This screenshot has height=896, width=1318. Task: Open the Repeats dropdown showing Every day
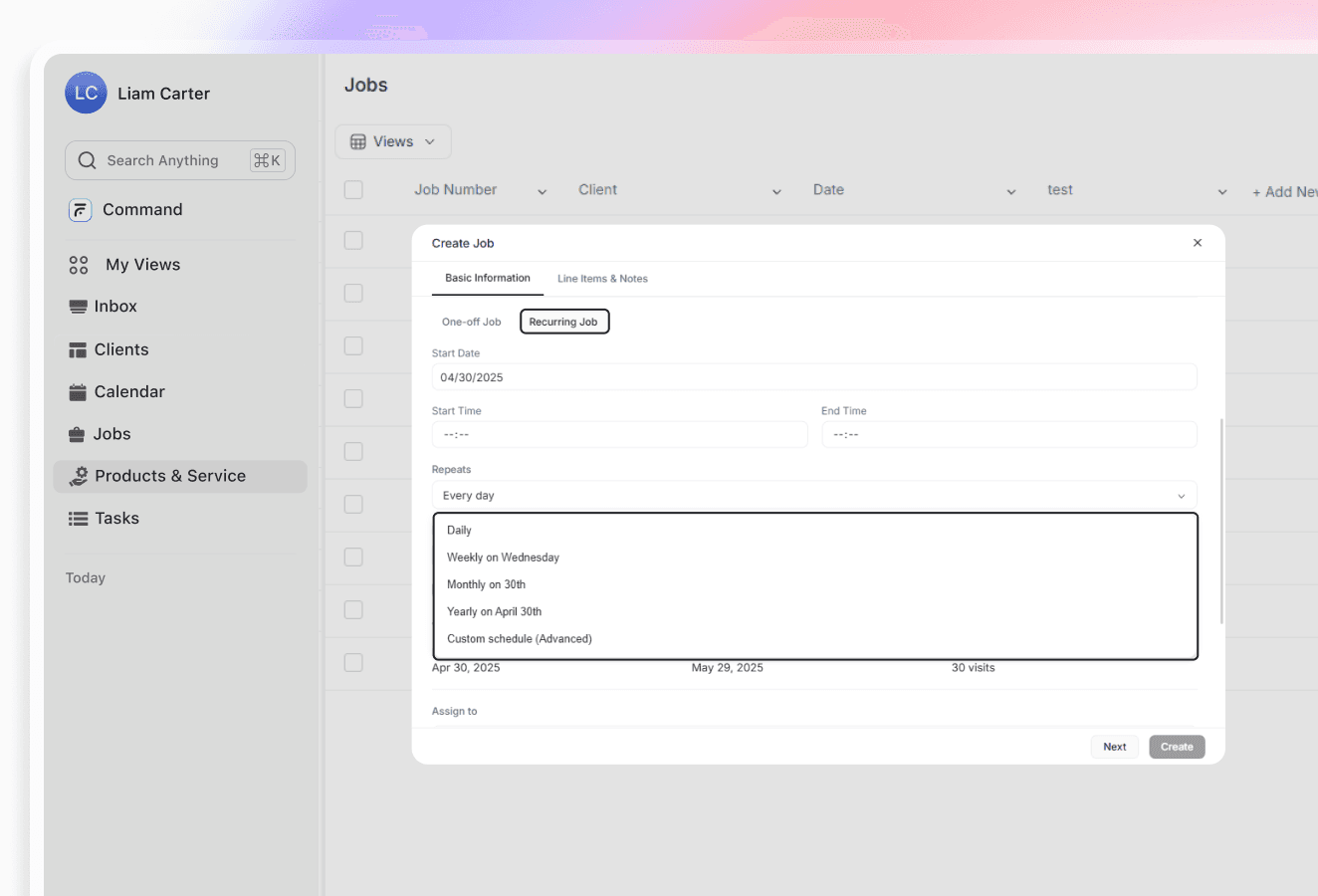[814, 495]
